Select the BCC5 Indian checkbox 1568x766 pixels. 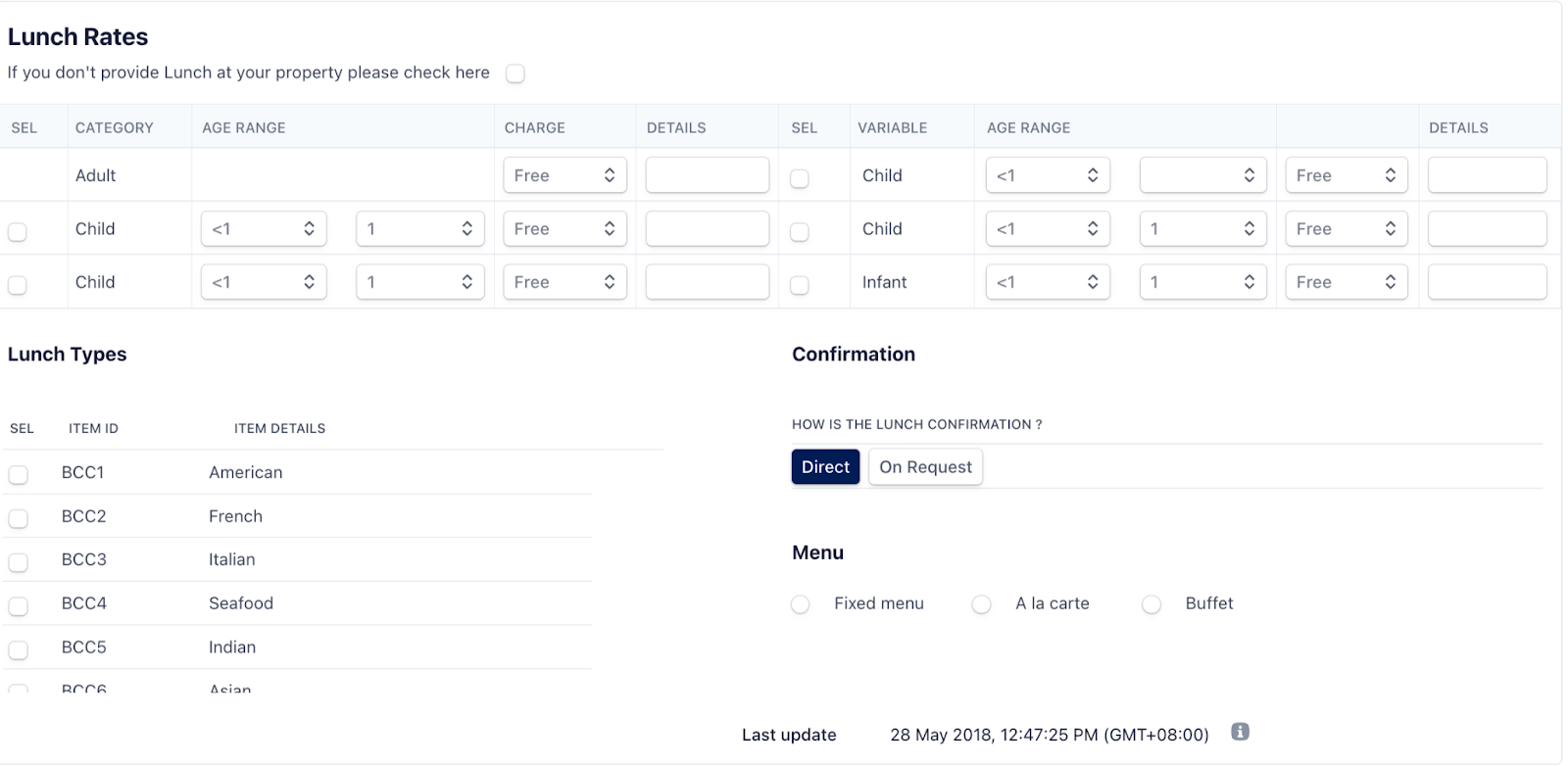(x=19, y=649)
